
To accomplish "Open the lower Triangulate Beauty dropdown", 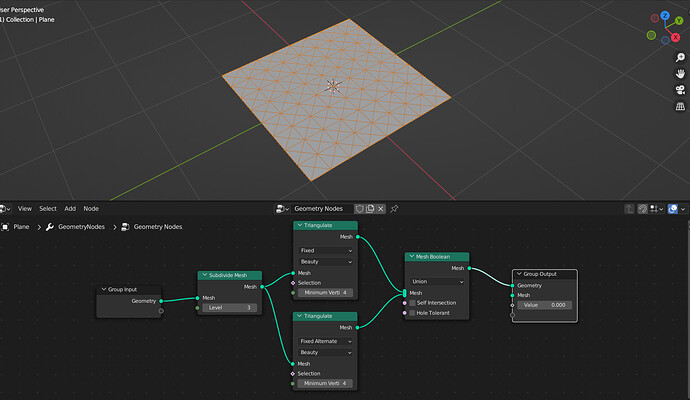I will [326, 352].
